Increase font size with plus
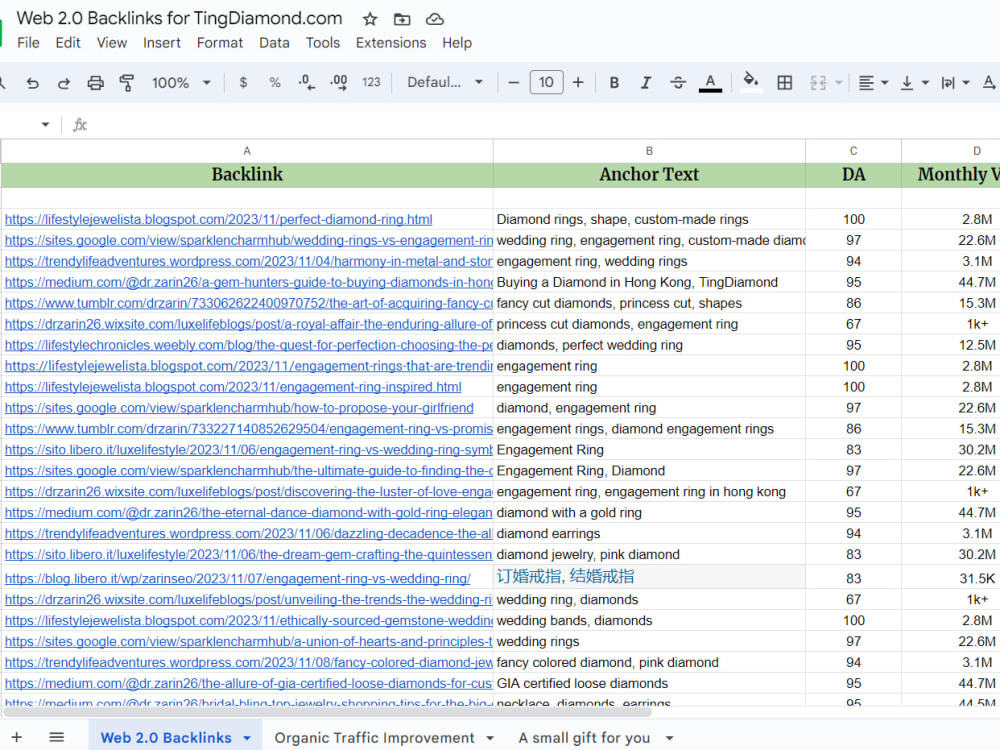This screenshot has height=750, width=1000. [578, 82]
